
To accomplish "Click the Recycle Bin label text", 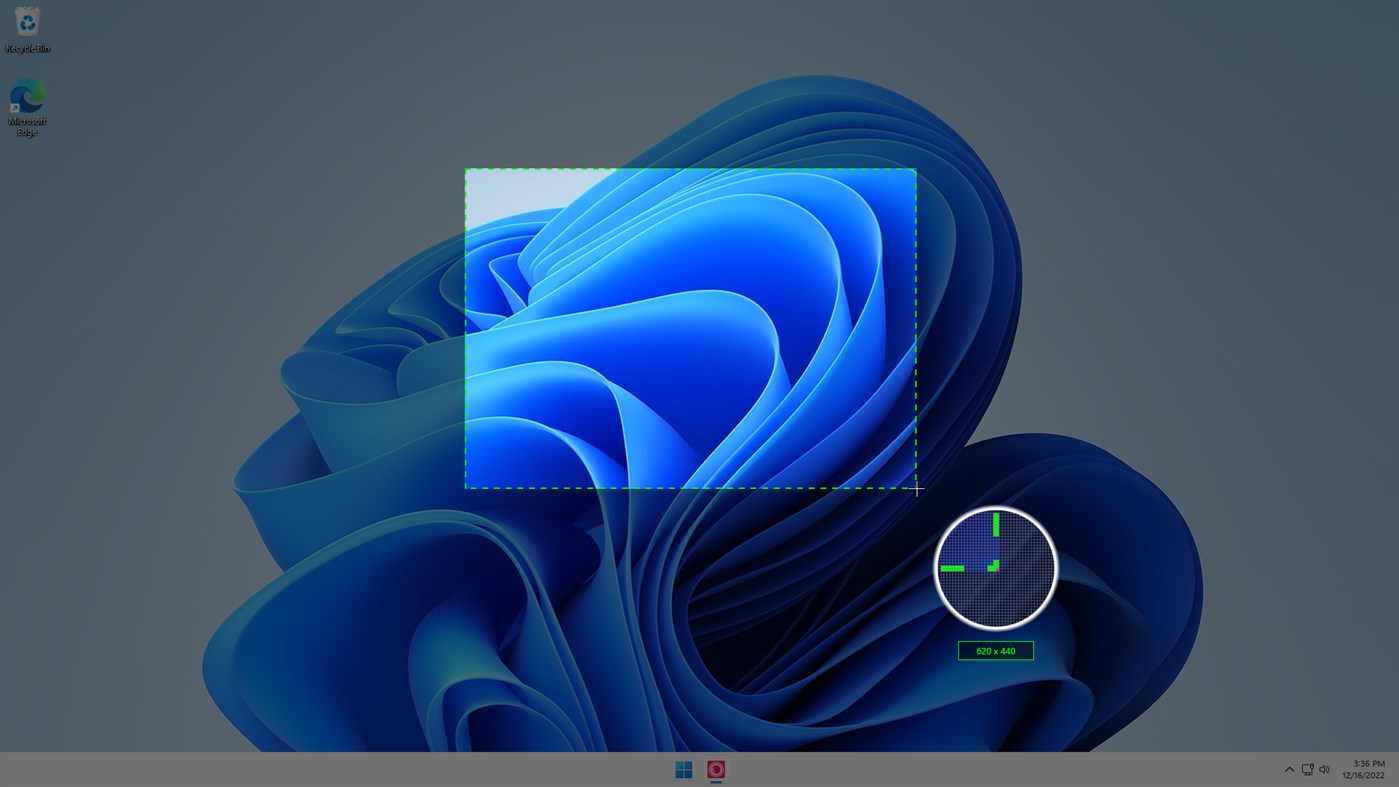I will click(x=26, y=47).
